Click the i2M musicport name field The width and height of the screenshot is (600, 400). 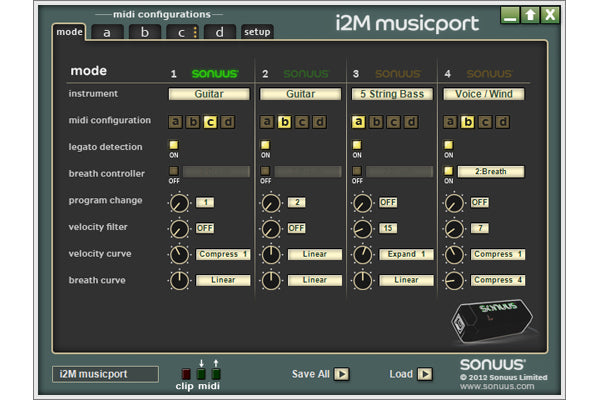(105, 375)
